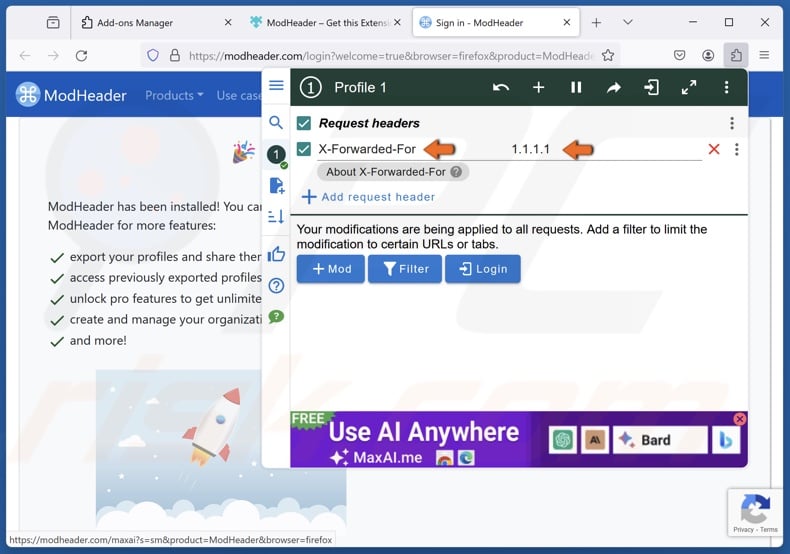Viewport: 790px width, 554px height.
Task: Open profile more options menu
Action: pos(726,88)
